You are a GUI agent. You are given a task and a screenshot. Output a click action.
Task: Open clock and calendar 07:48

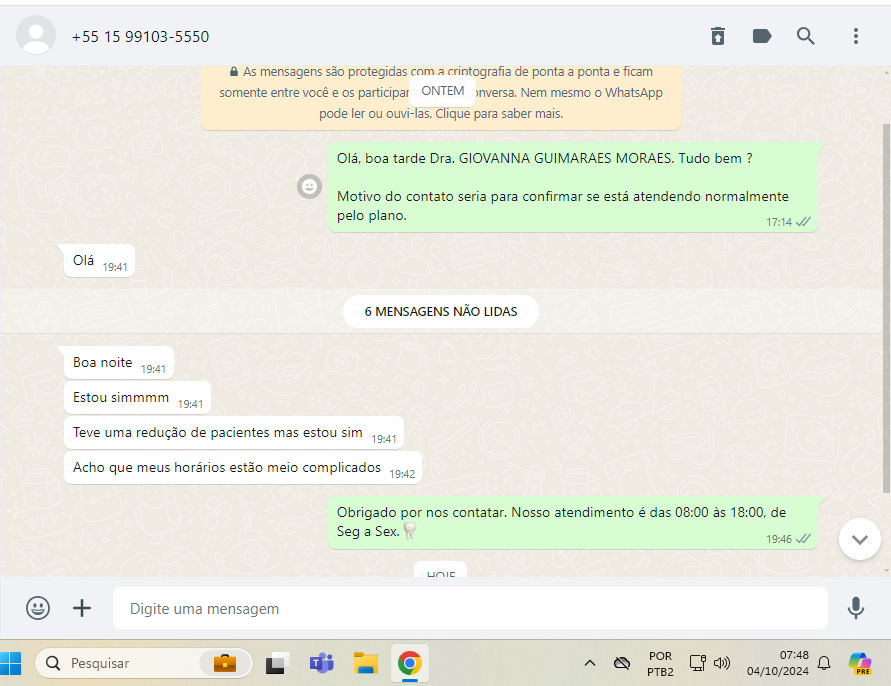click(777, 663)
